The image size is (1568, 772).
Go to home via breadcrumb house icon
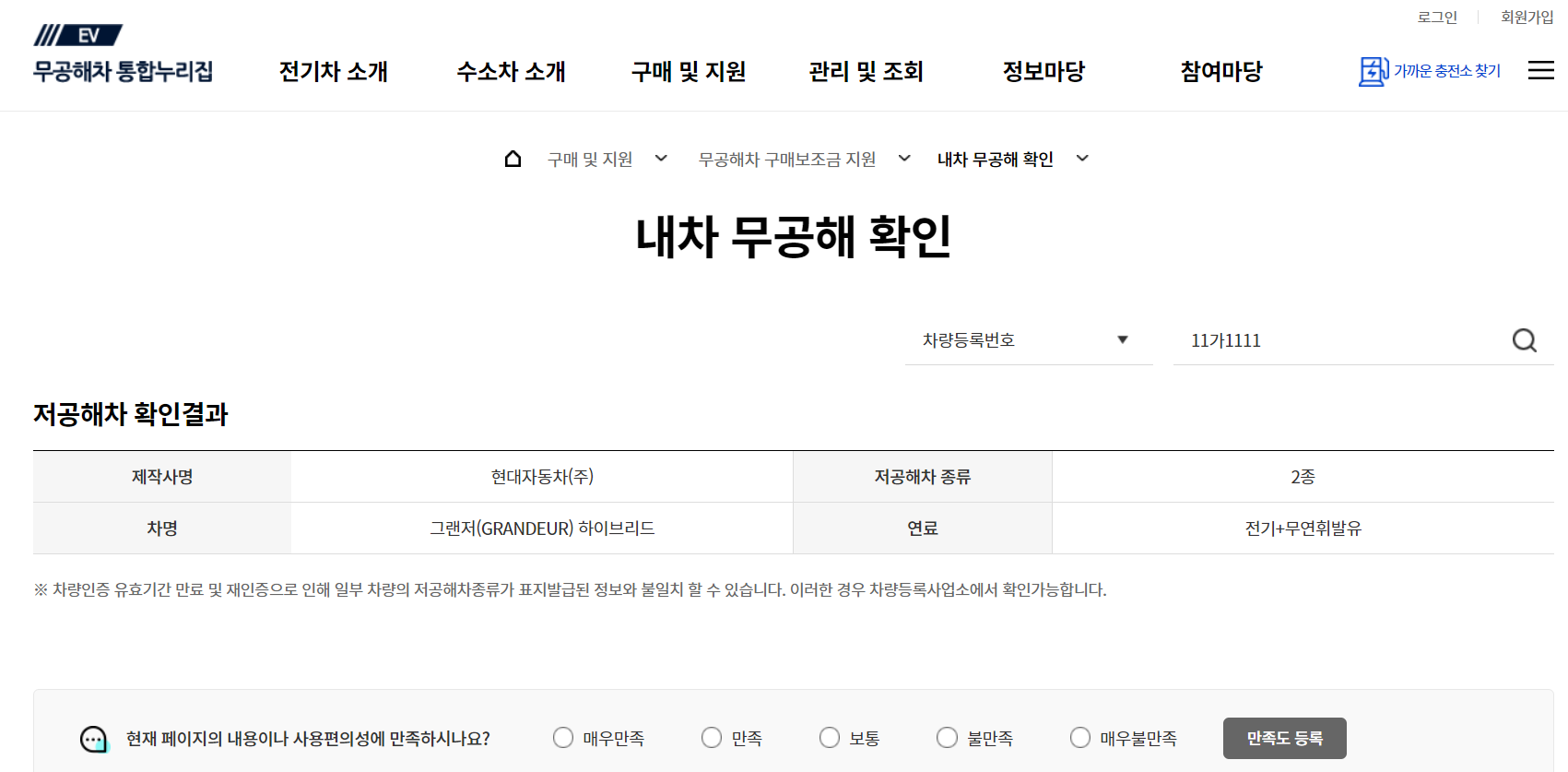pos(513,159)
